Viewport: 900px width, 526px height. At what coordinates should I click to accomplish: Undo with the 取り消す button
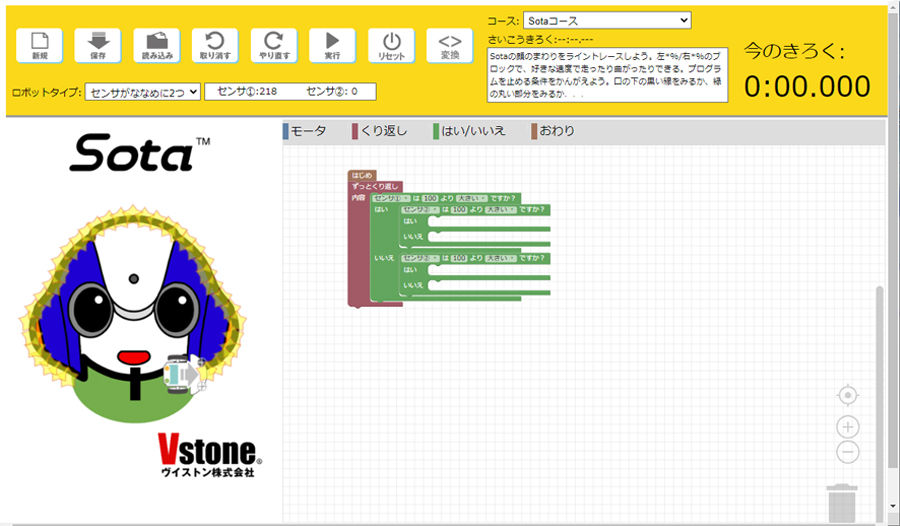click(x=215, y=45)
